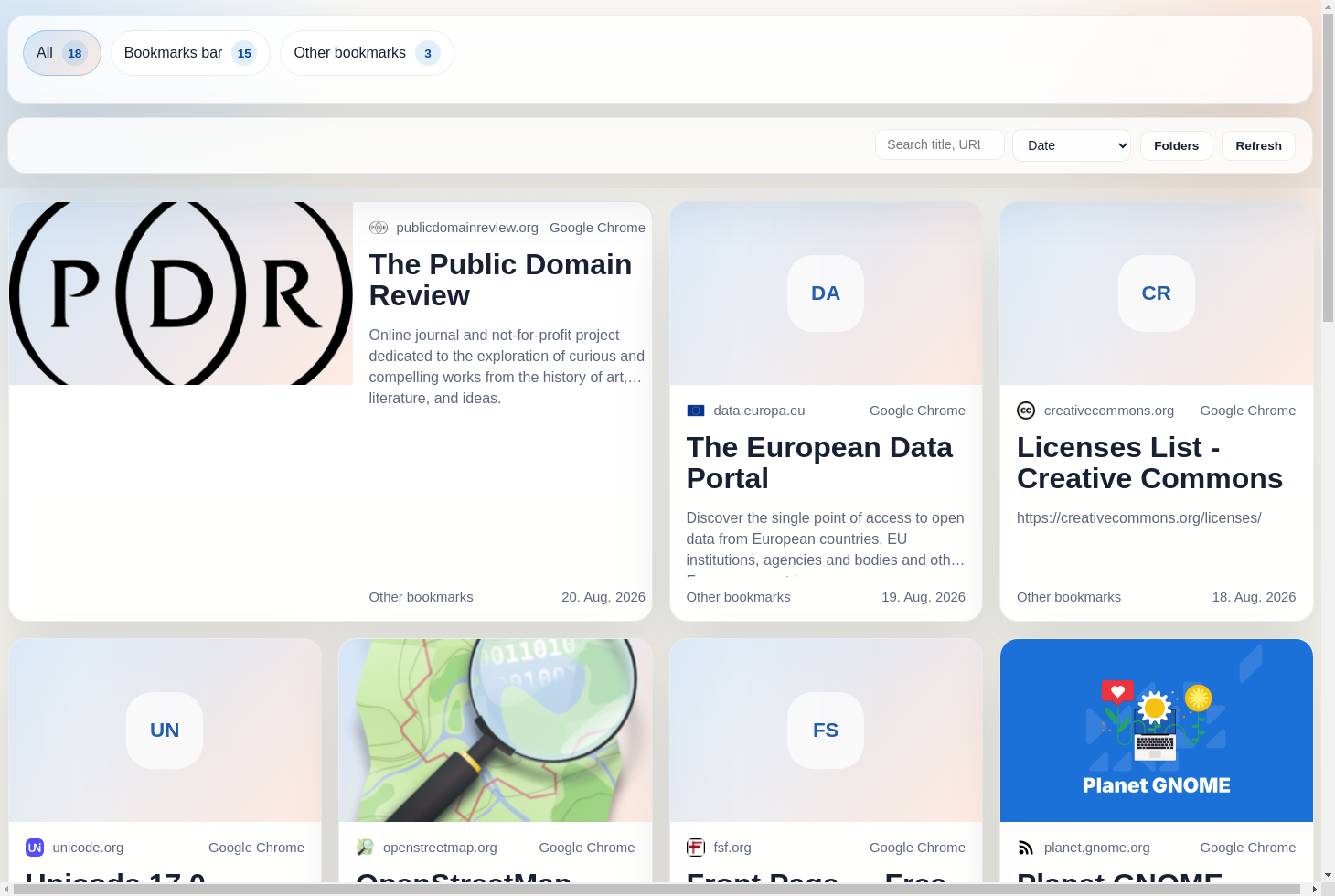Viewport: 1335px width, 896px height.
Task: Click the openstreetmap.org domain text
Action: 440,848
